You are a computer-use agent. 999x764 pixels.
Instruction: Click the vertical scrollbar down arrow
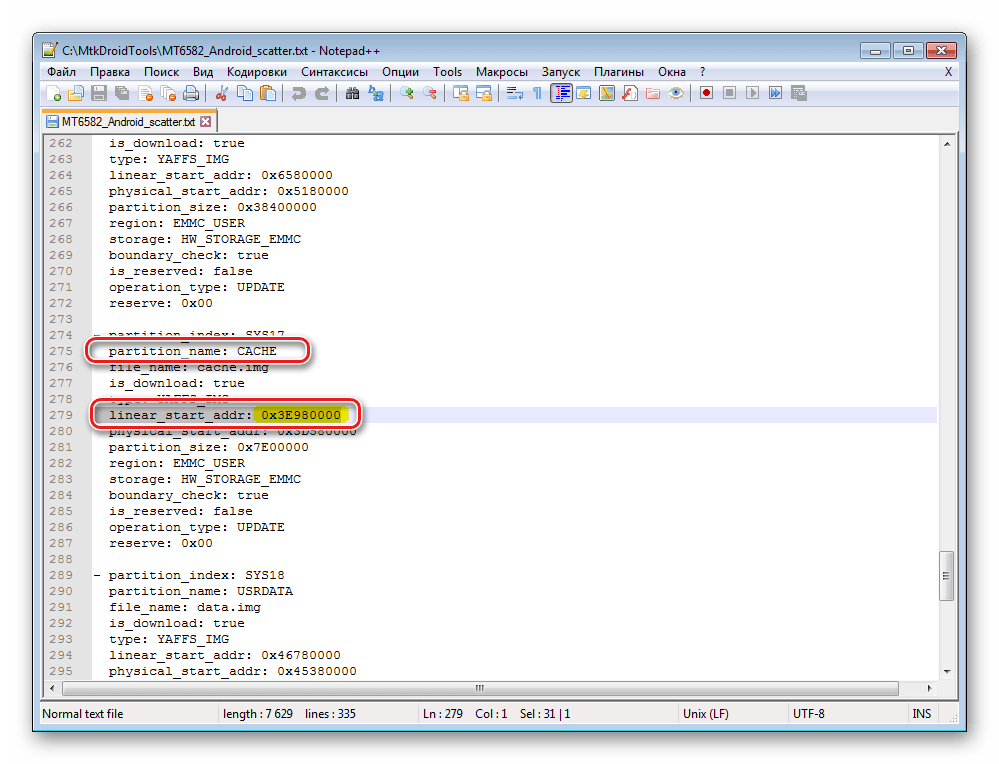(x=947, y=672)
